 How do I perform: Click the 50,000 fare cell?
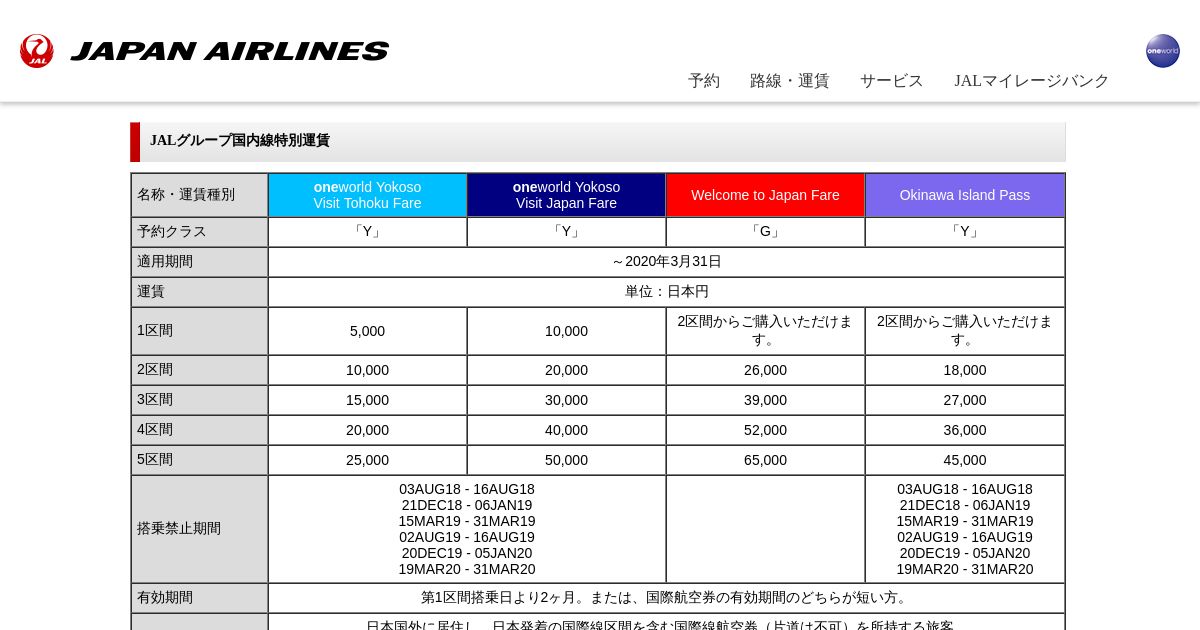pos(566,460)
